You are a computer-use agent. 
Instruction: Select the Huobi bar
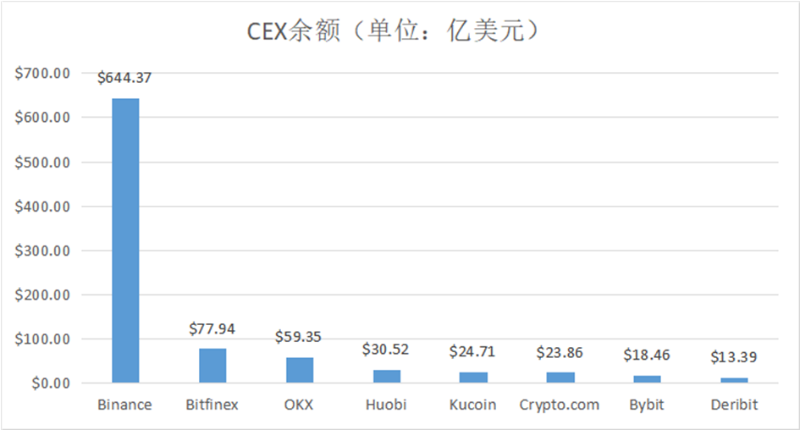click(387, 376)
